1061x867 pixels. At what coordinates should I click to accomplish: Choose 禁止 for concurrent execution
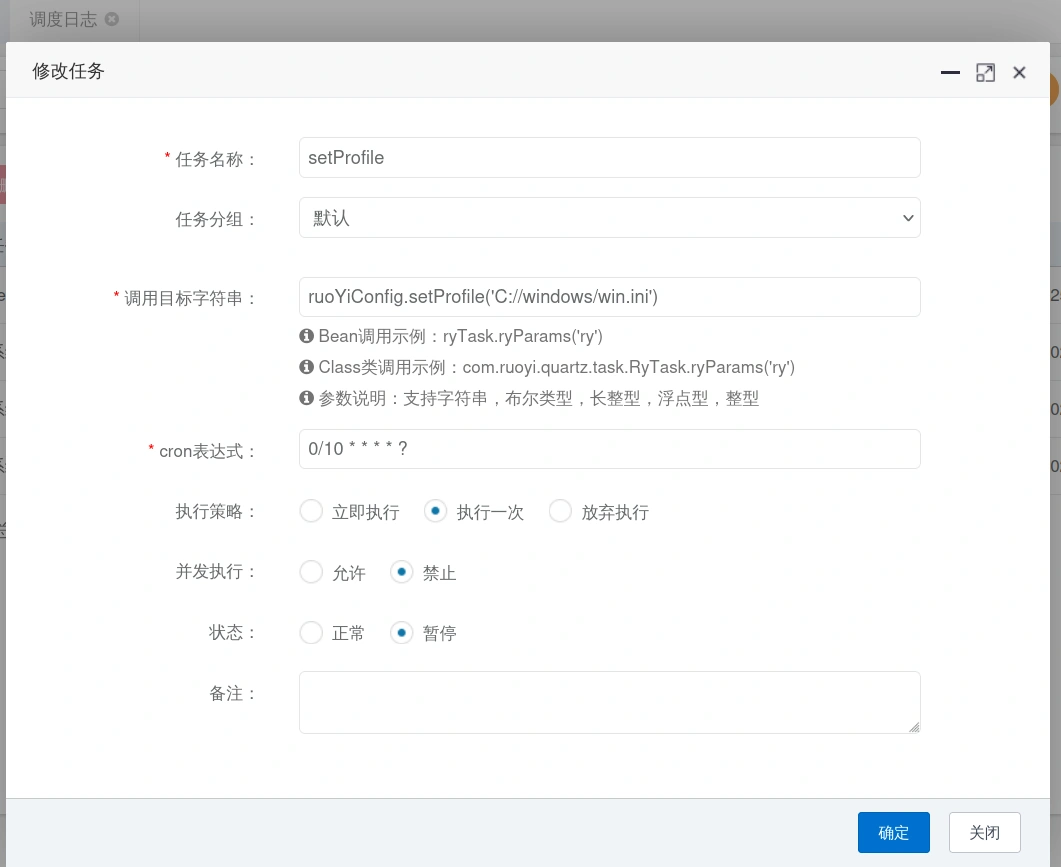pyautogui.click(x=401, y=573)
